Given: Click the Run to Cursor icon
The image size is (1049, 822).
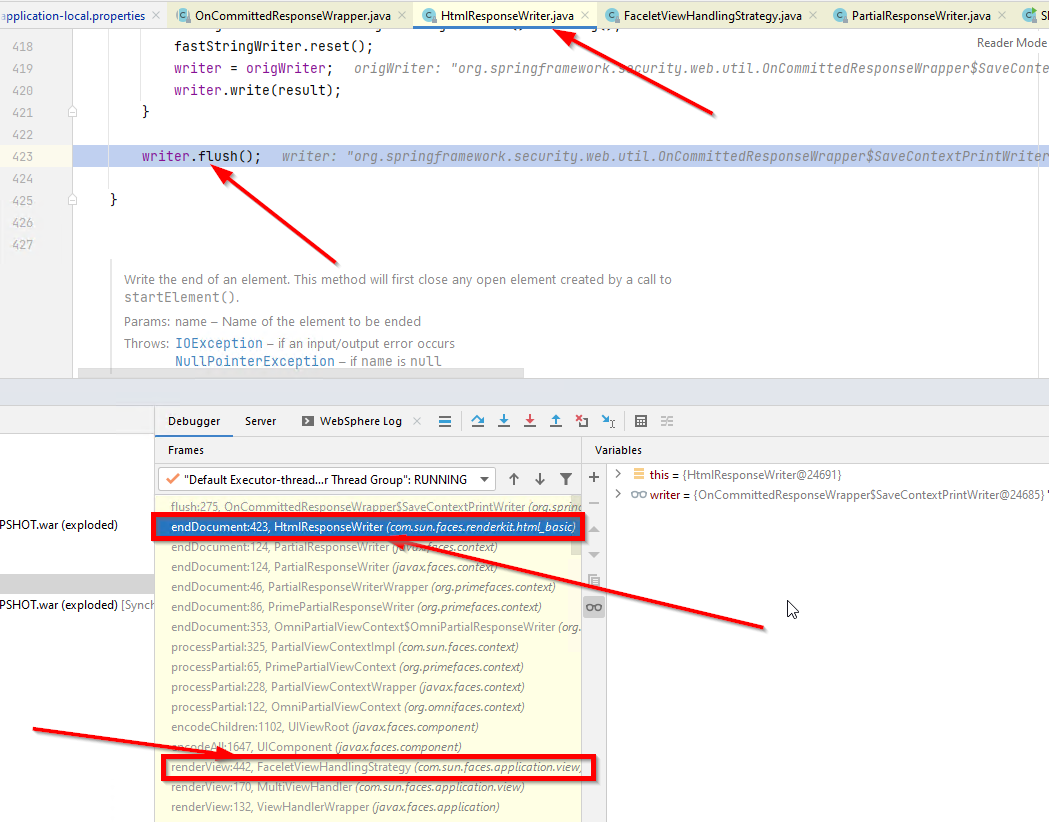Looking at the screenshot, I should [x=608, y=421].
